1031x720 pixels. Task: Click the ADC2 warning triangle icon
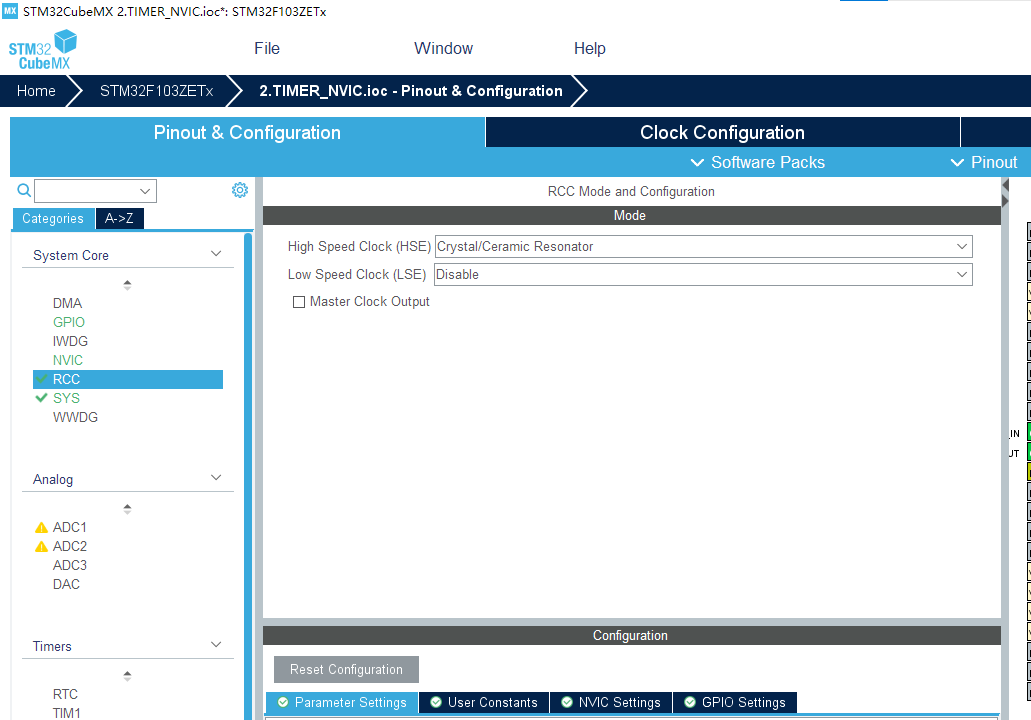tap(41, 546)
